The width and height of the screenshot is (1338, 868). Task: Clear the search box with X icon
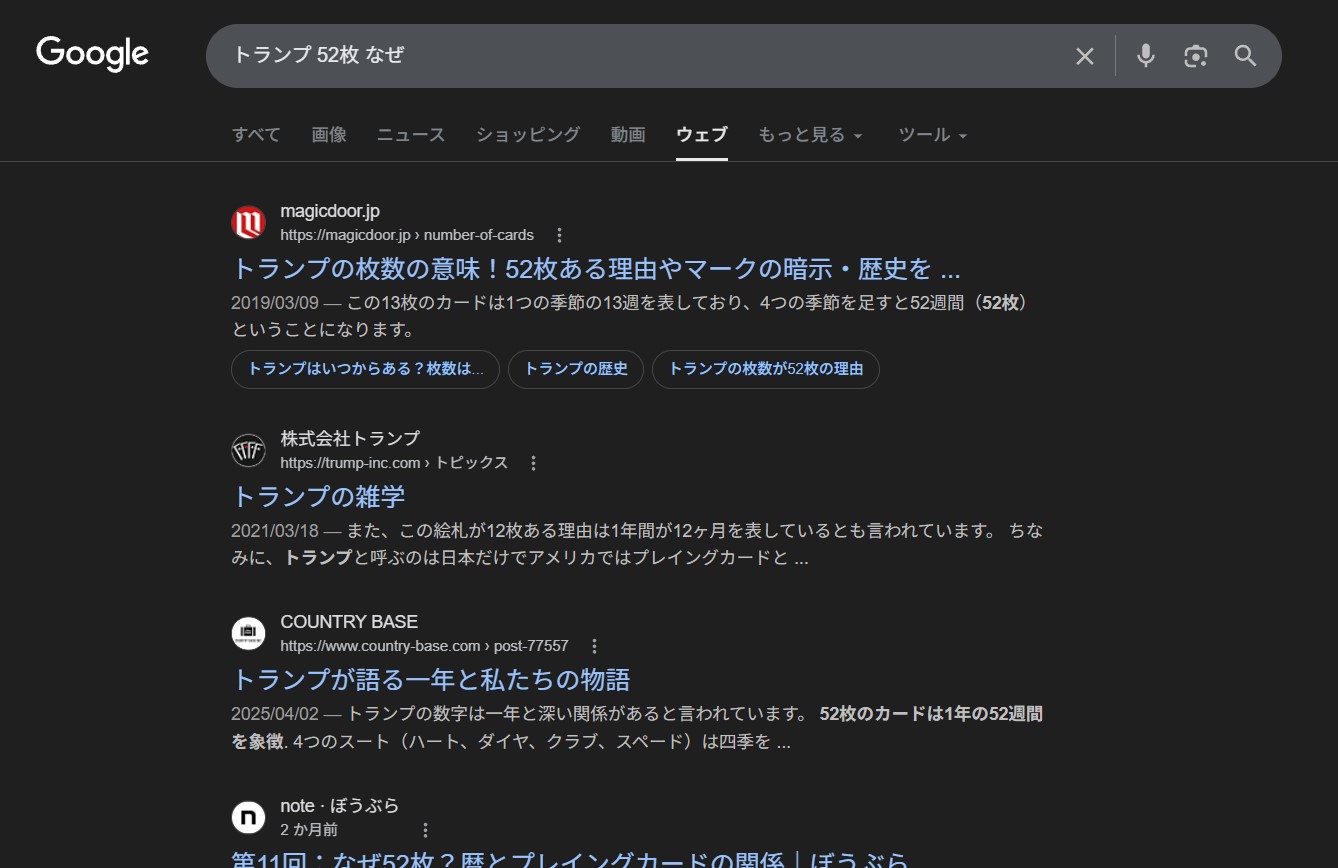[1084, 56]
